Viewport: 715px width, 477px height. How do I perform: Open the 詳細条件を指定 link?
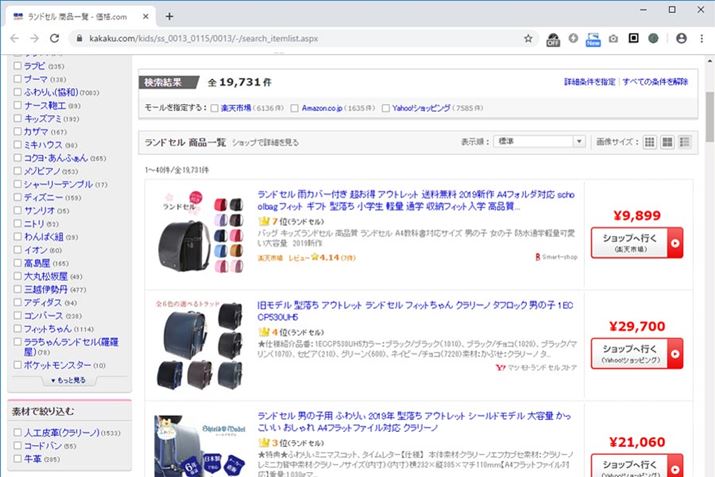click(589, 82)
